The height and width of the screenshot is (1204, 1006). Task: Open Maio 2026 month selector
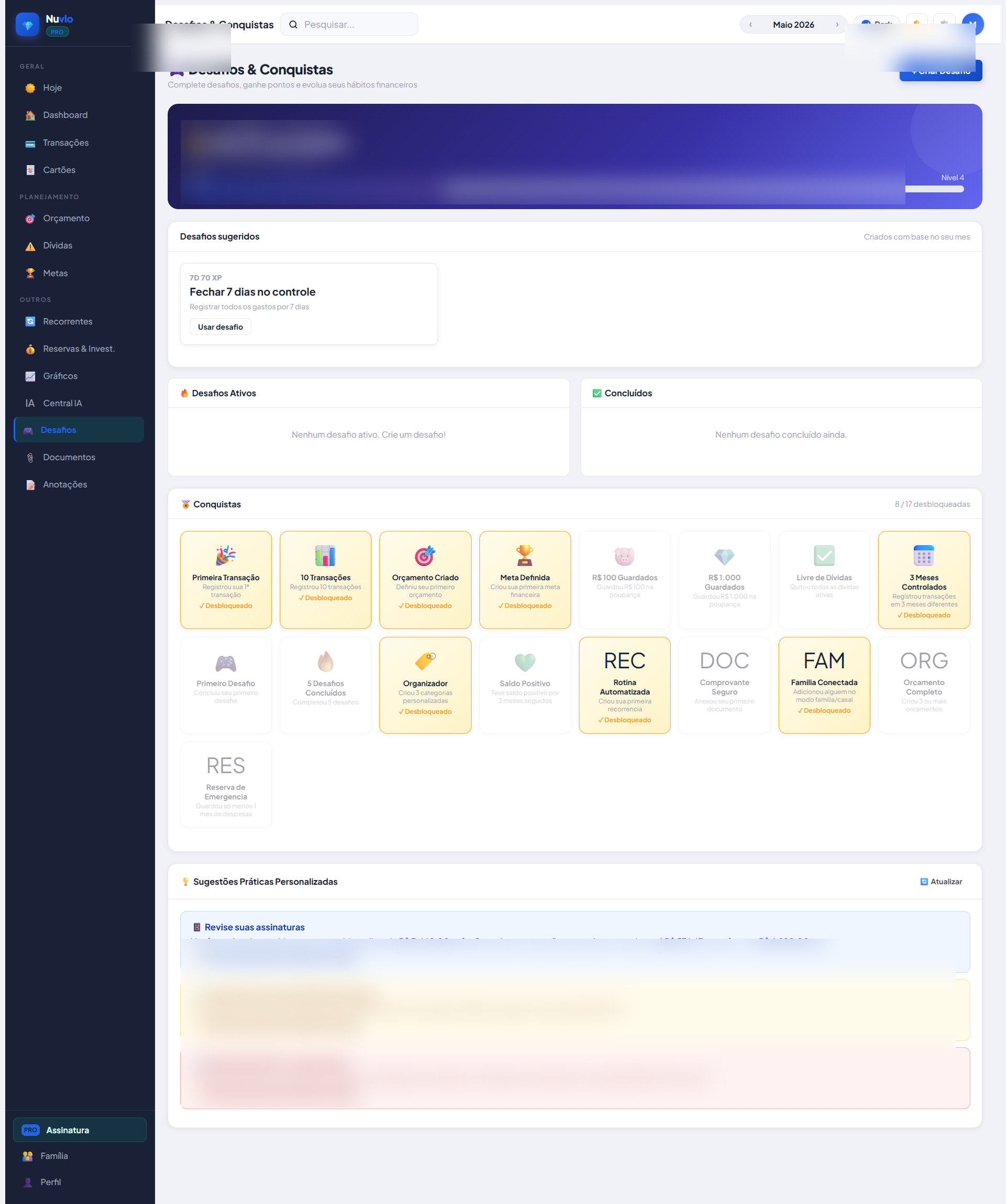[793, 25]
